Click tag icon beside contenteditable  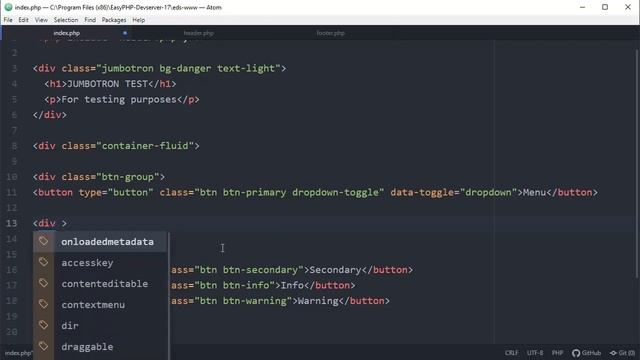[43, 283]
